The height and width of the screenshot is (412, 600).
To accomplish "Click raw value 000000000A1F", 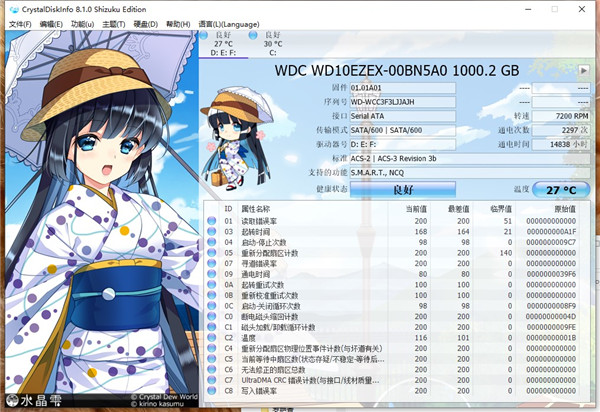I will pyautogui.click(x=551, y=232).
